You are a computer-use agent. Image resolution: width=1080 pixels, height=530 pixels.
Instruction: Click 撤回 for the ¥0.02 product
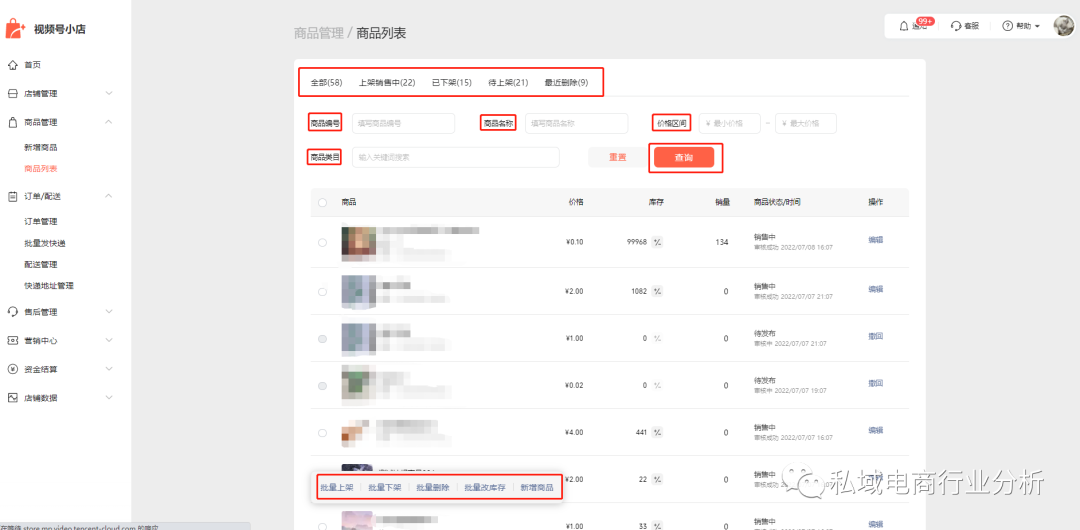coord(875,383)
